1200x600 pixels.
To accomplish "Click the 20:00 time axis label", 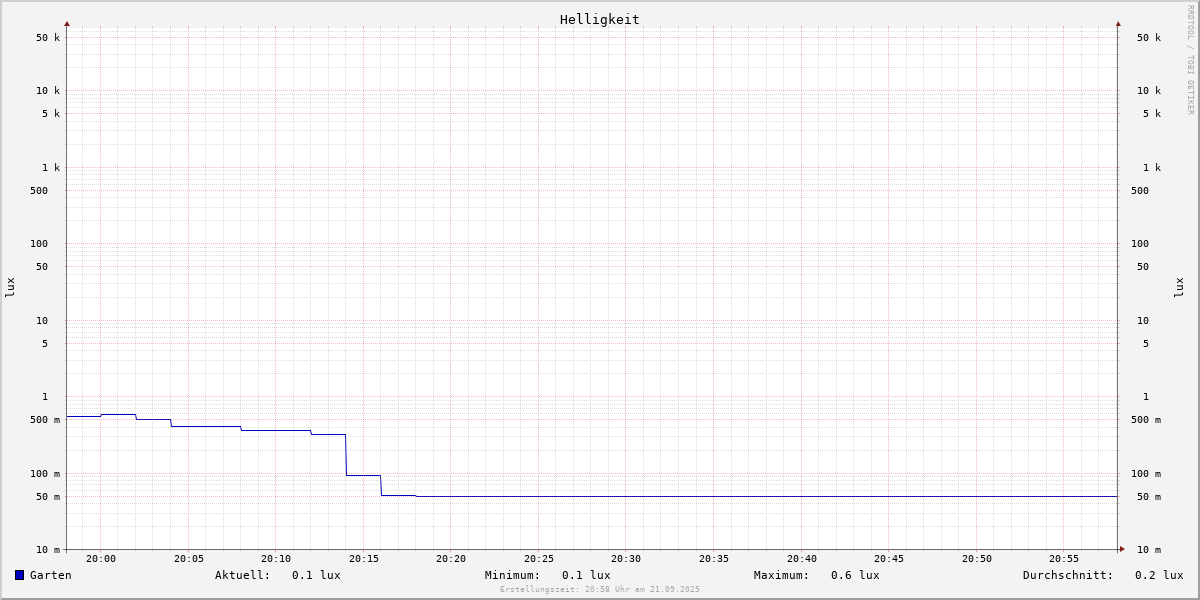I will pyautogui.click(x=101, y=559).
